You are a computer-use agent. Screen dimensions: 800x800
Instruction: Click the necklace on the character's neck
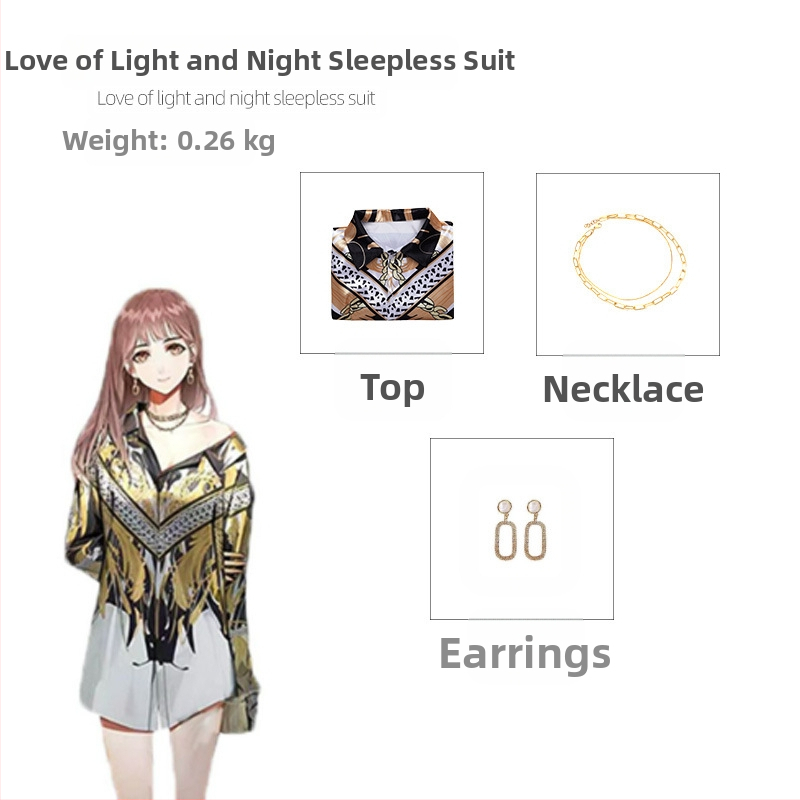click(167, 419)
